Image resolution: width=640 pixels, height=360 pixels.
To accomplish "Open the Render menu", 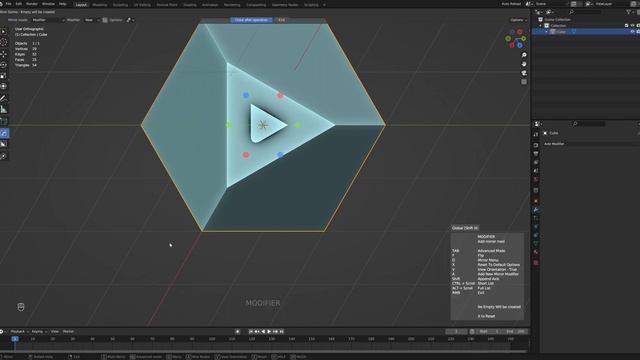I will (31, 4).
